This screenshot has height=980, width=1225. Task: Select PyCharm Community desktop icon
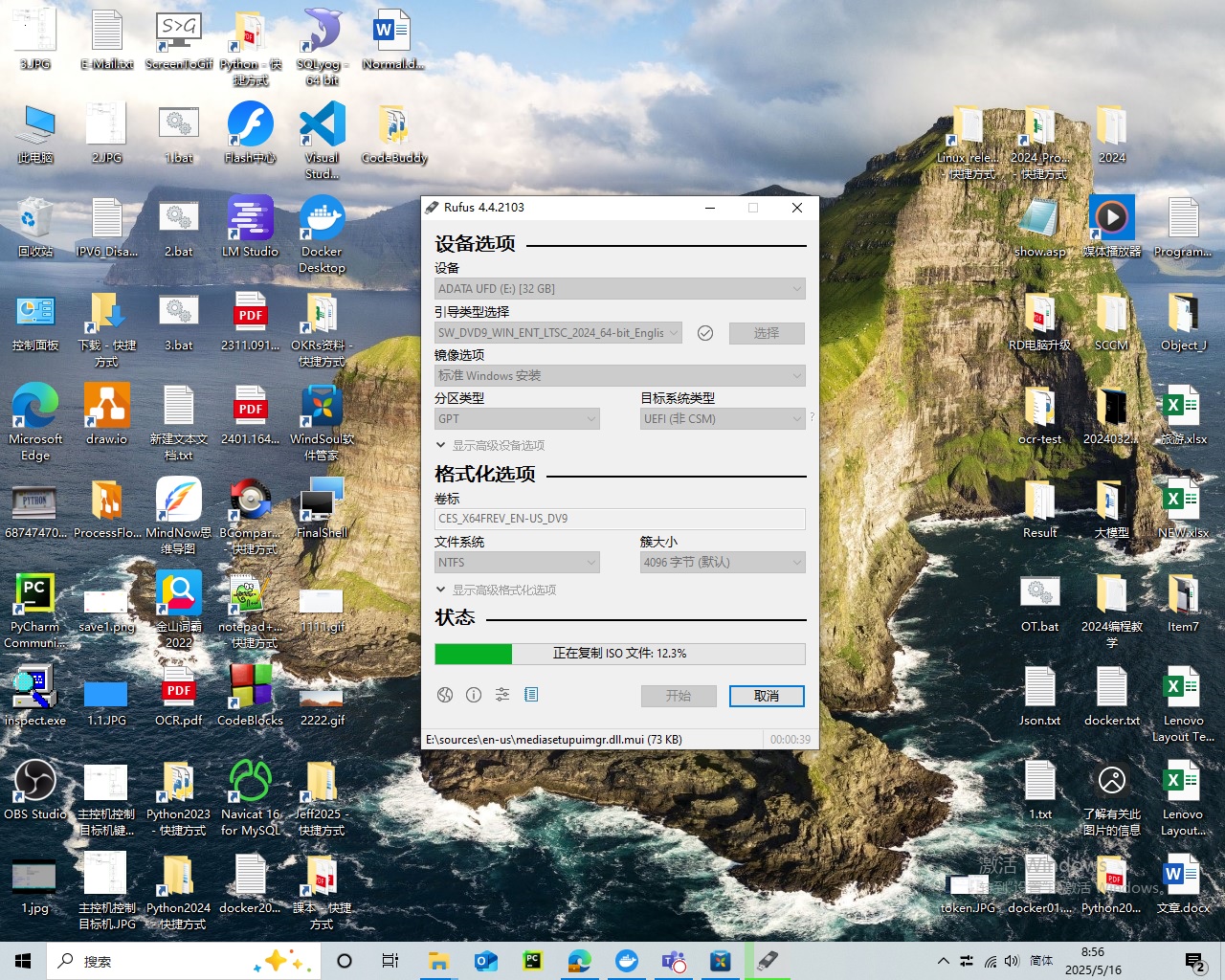point(35,611)
